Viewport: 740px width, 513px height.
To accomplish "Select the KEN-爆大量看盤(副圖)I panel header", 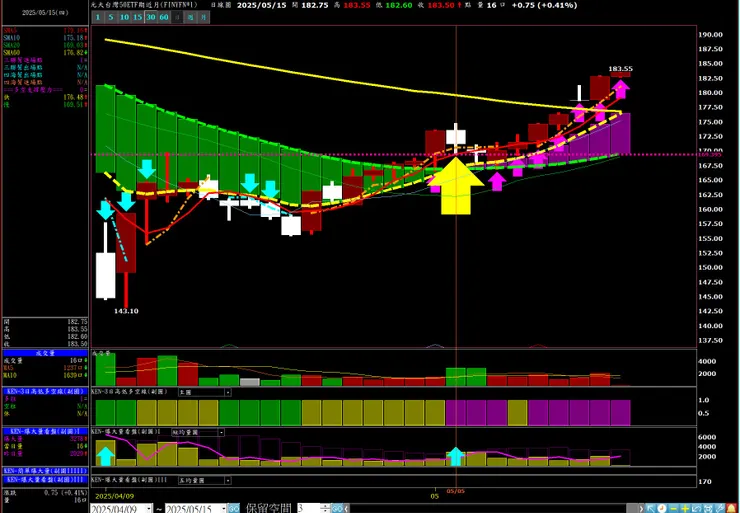I will [x=45, y=431].
